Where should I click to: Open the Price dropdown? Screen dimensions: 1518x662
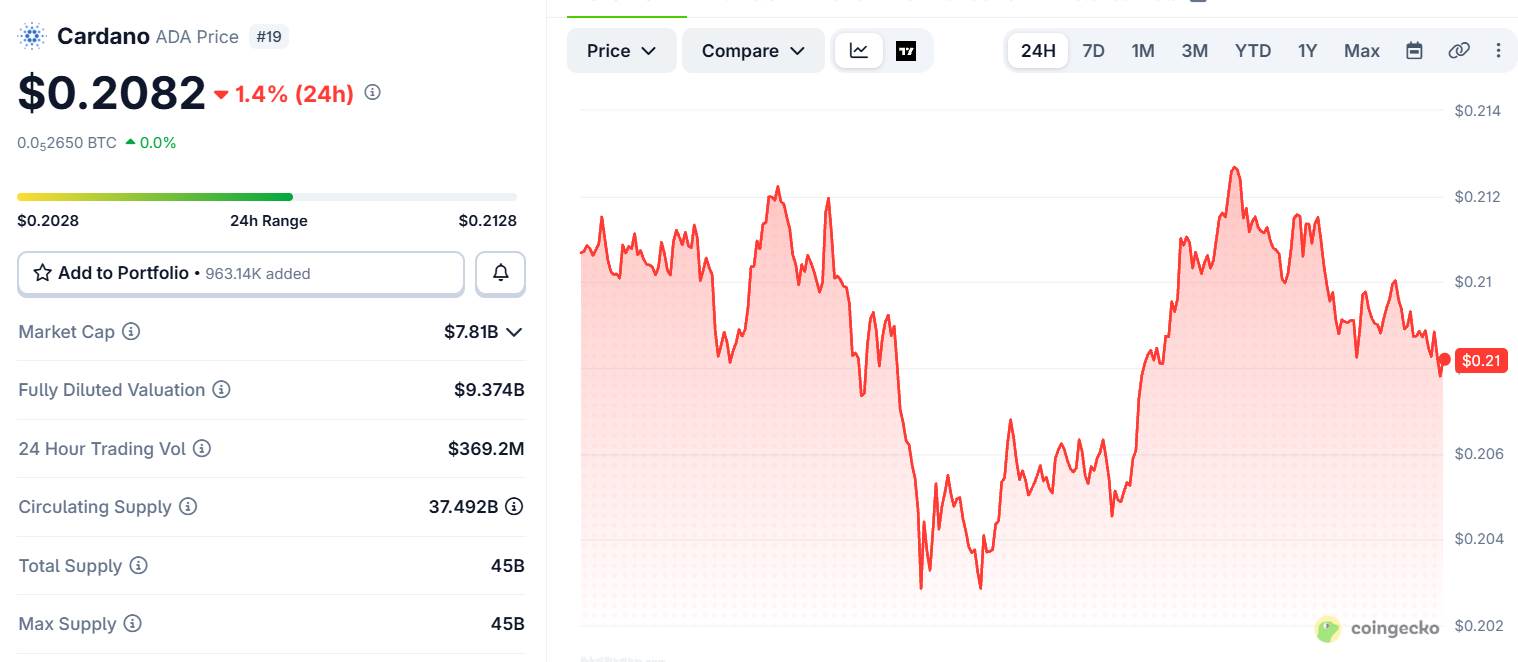pos(621,51)
